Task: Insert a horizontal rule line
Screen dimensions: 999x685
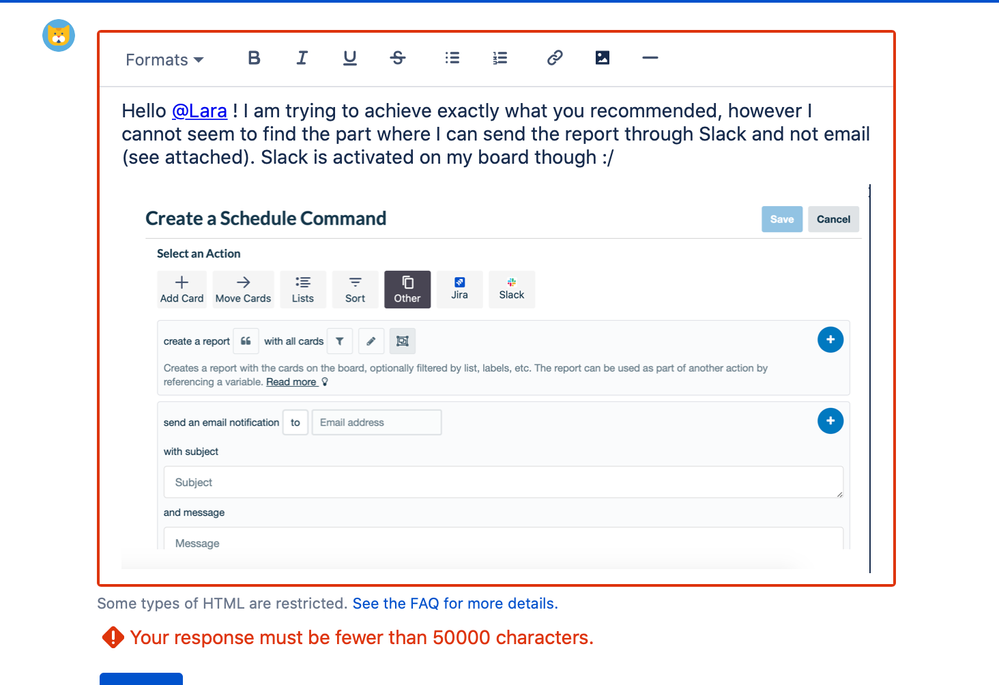Action: pyautogui.click(x=650, y=58)
